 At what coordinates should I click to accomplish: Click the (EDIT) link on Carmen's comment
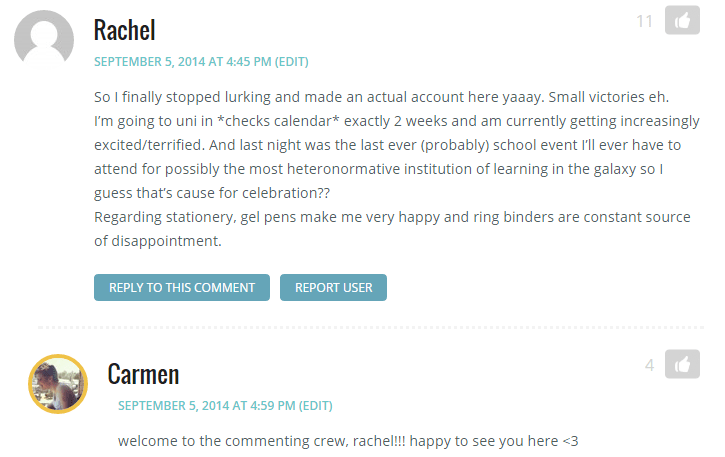pyautogui.click(x=316, y=406)
